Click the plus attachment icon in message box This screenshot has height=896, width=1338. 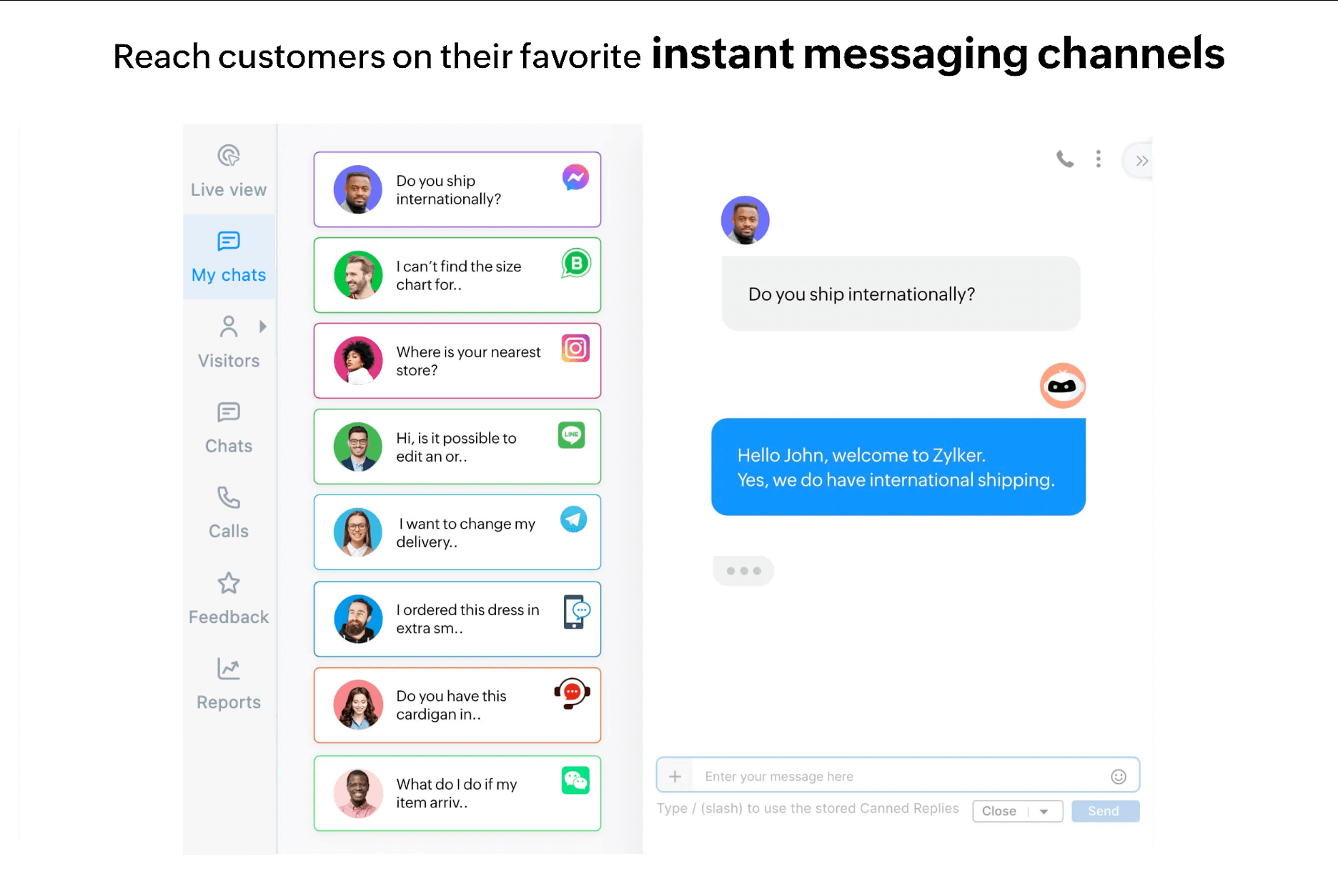675,776
